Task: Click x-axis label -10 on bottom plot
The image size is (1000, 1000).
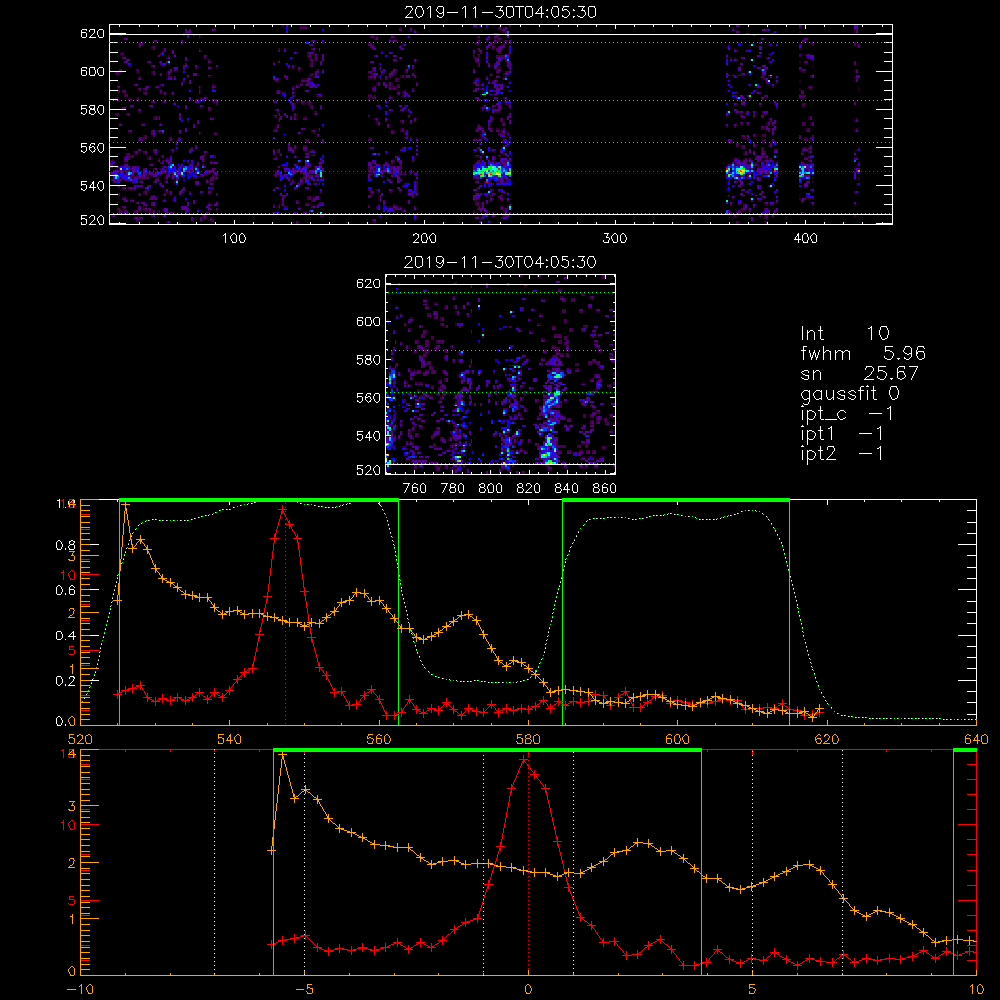Action: pyautogui.click(x=80, y=990)
